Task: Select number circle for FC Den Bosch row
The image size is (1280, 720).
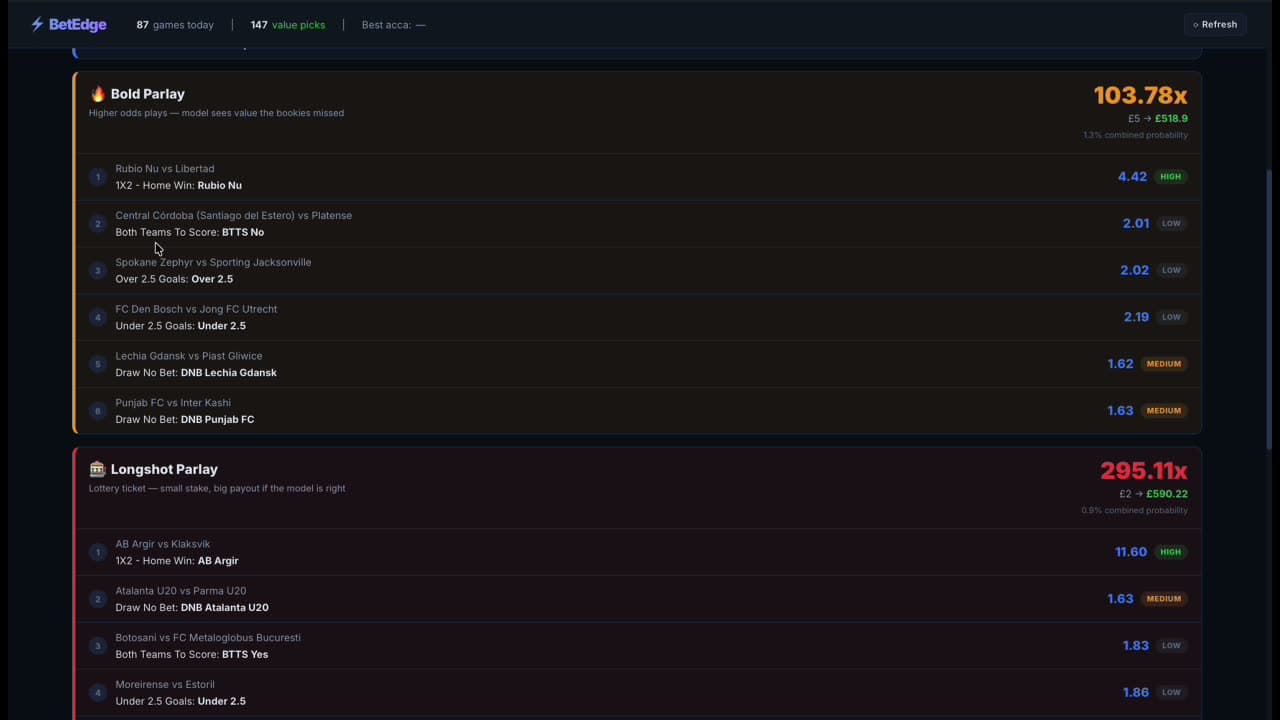Action: coord(98,317)
